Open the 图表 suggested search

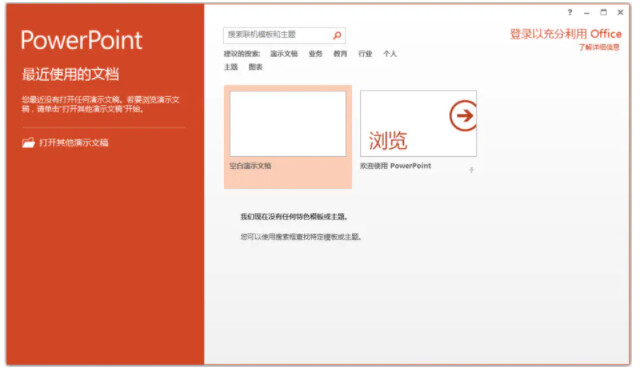coord(255,67)
